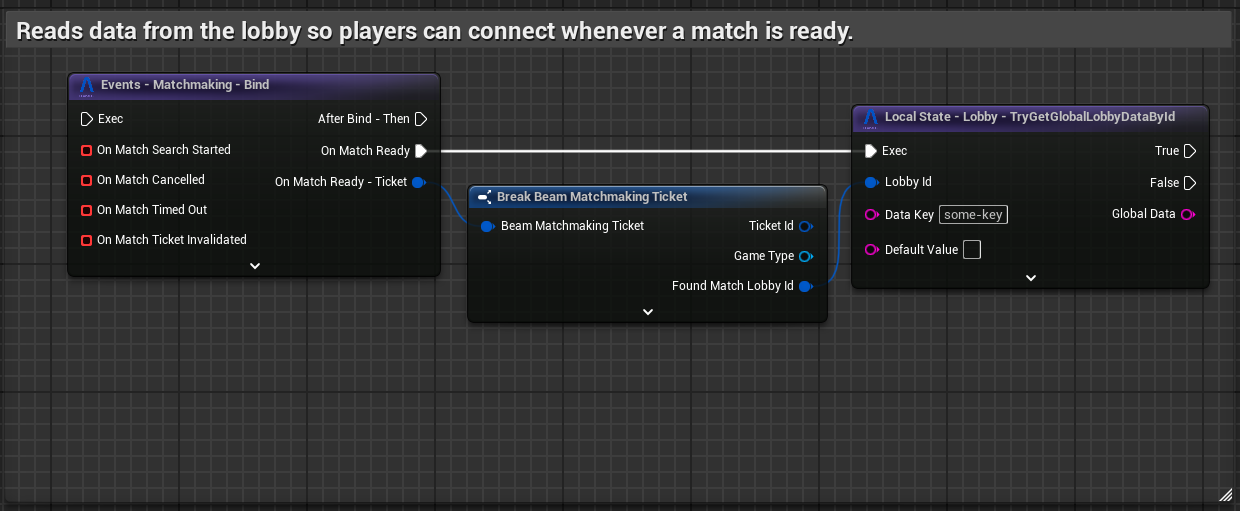Click the Global Data output pin
The width and height of the screenshot is (1240, 511).
pos(1188,214)
